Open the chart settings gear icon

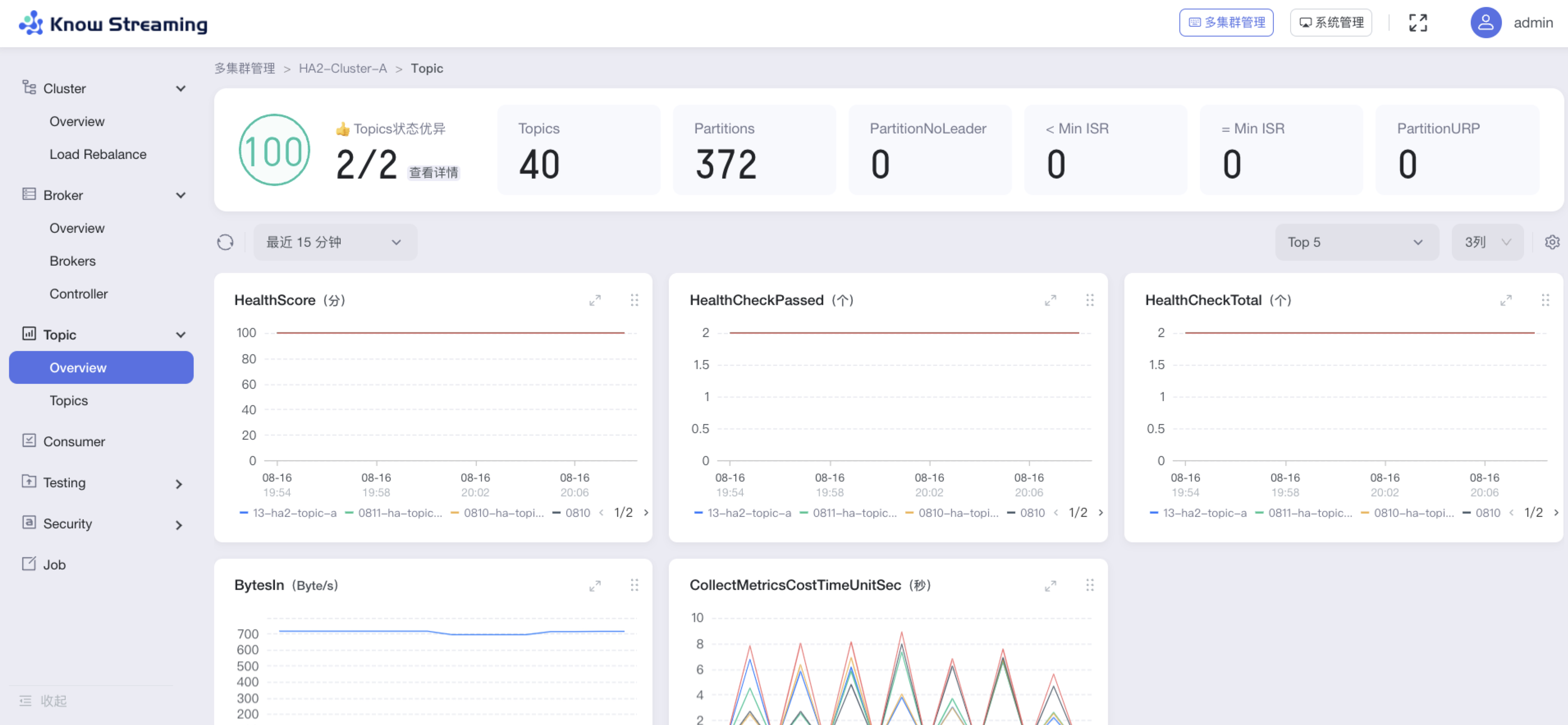pos(1552,242)
